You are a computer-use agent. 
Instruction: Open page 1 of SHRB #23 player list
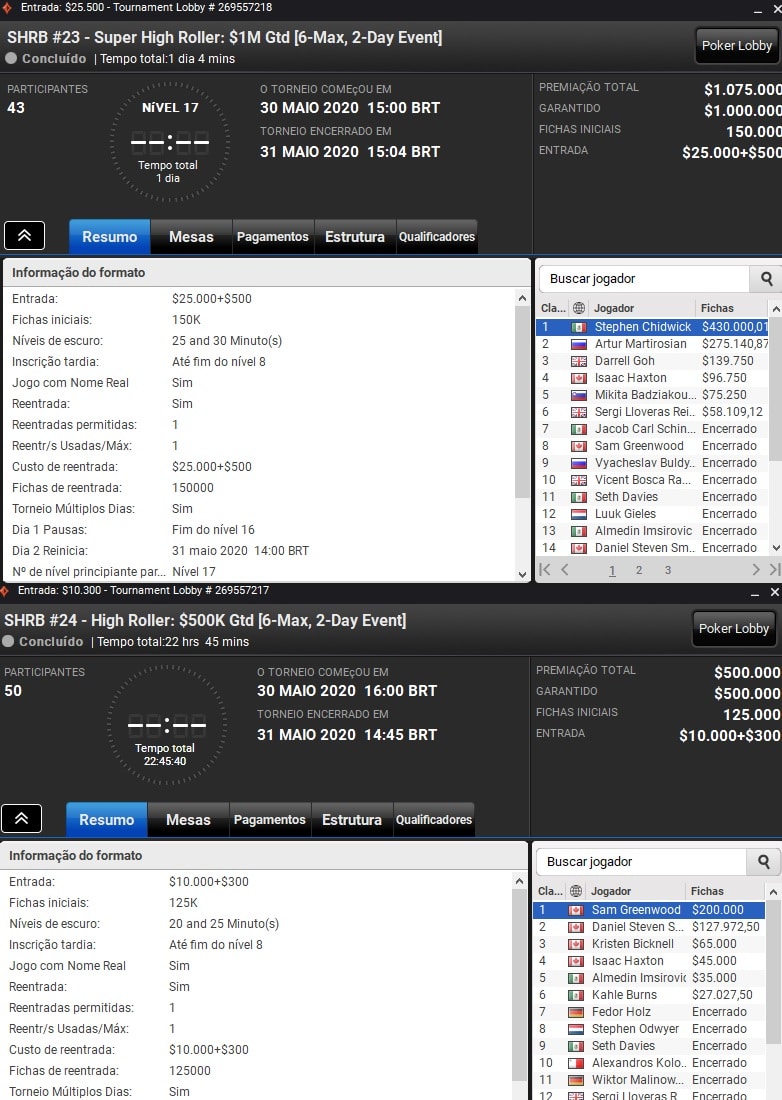tap(612, 570)
